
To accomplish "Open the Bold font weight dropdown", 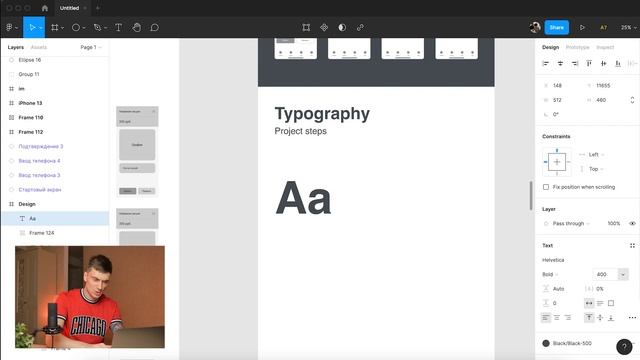I will 550,274.
